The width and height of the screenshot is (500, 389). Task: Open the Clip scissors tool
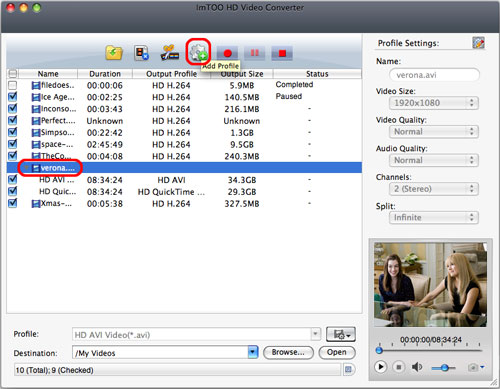point(170,53)
